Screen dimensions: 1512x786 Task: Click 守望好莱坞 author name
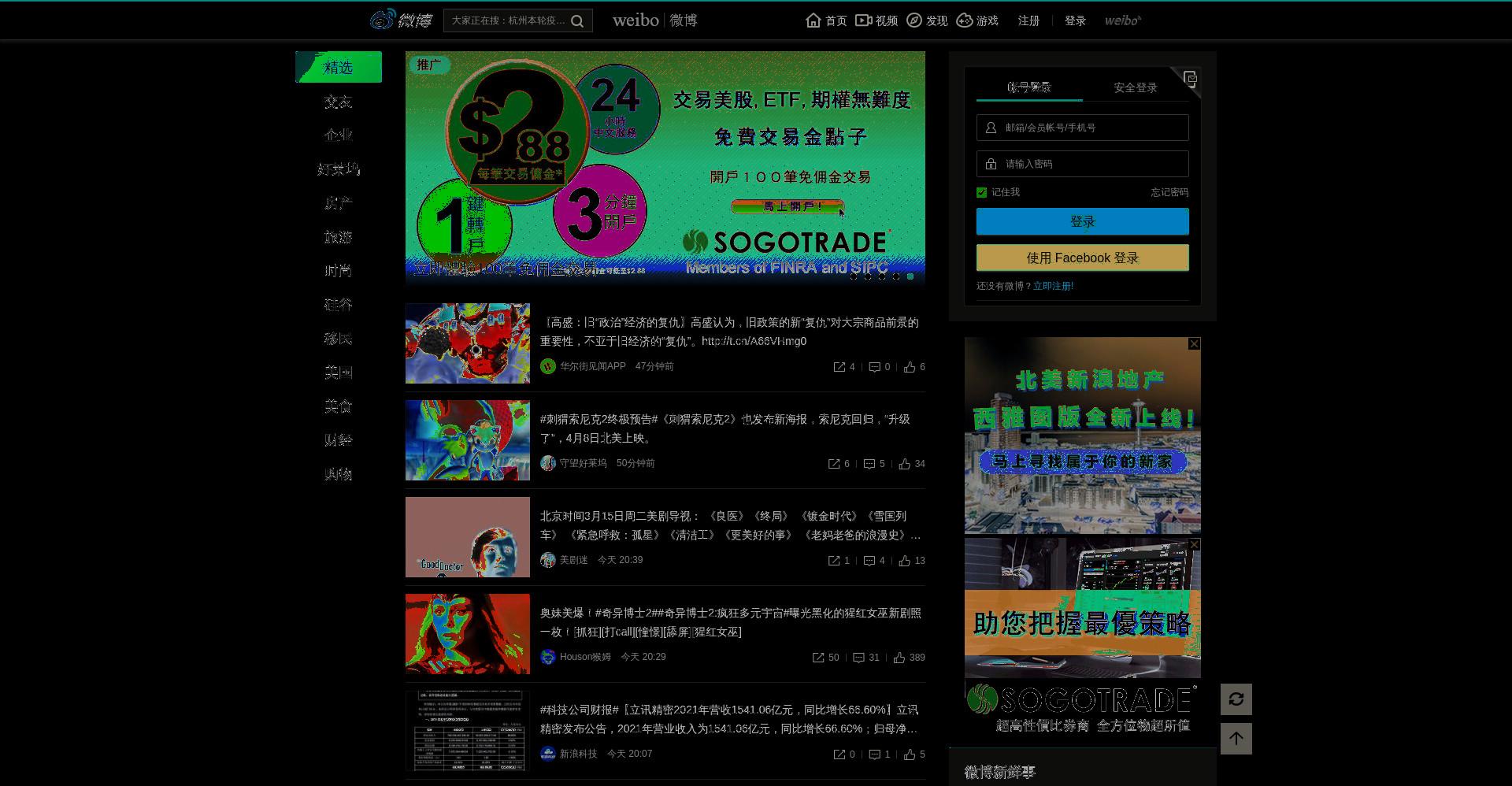coord(583,463)
